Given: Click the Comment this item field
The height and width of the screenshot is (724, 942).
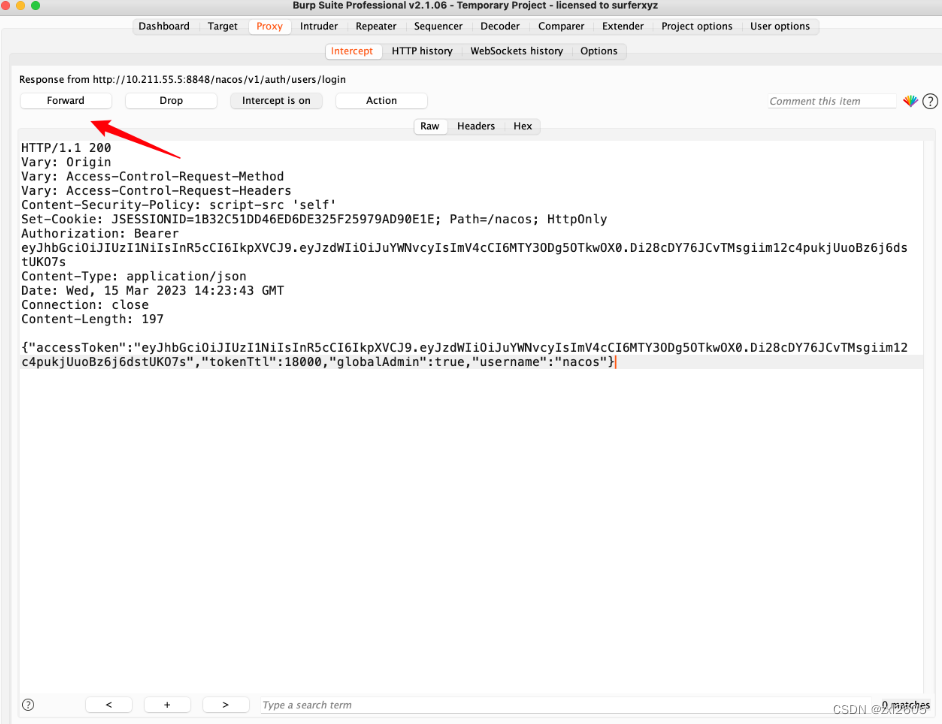Looking at the screenshot, I should [x=831, y=101].
